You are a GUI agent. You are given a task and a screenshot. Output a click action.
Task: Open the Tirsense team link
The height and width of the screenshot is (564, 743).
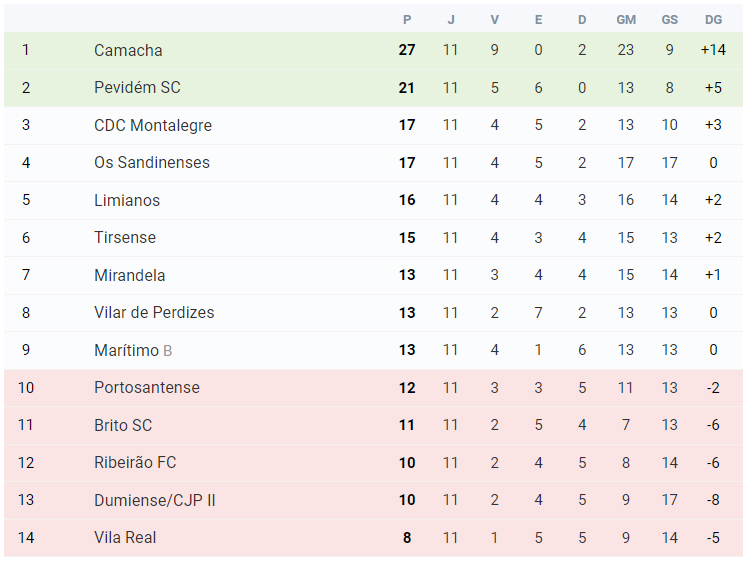[x=125, y=237]
